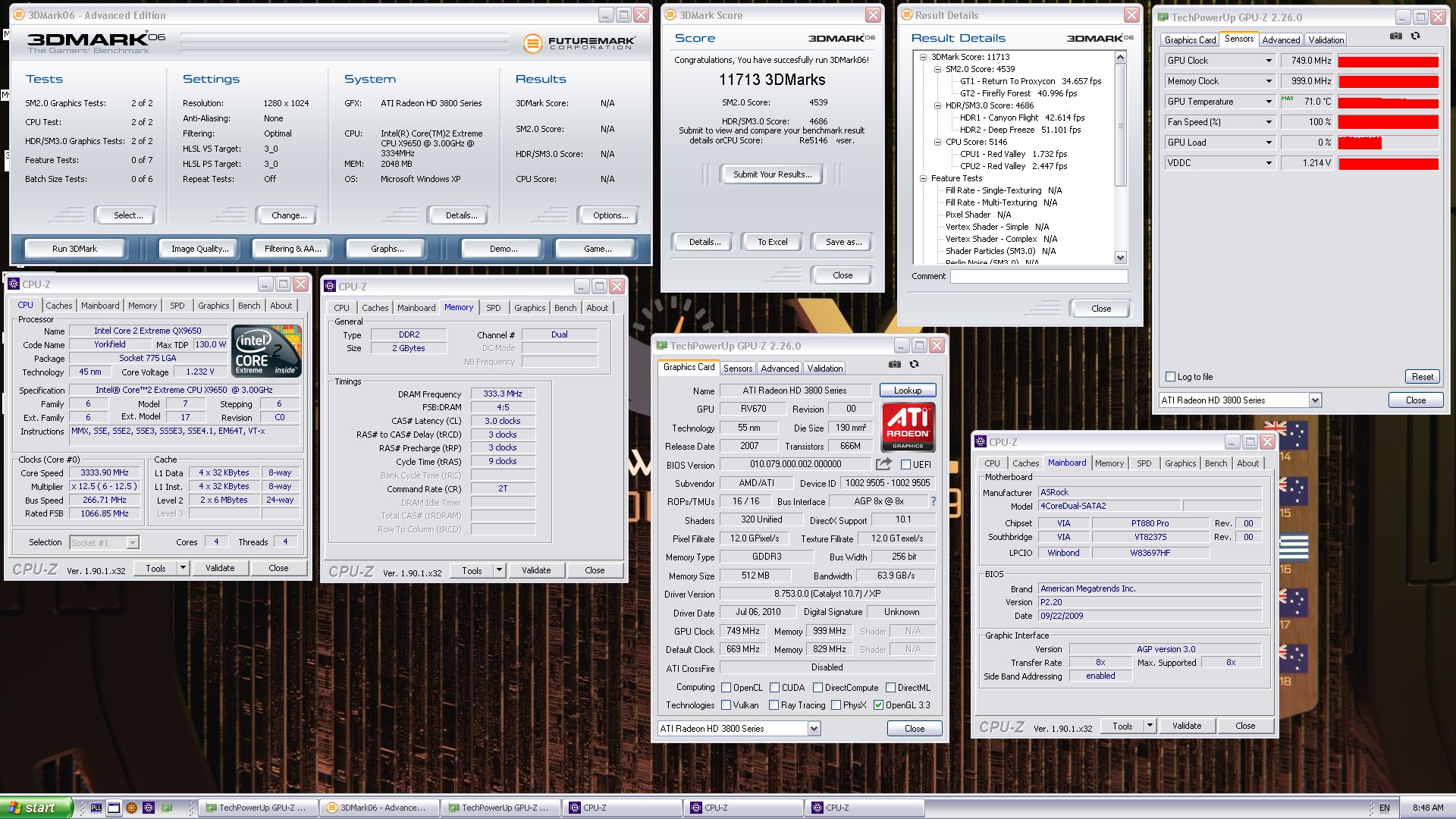The image size is (1456, 819).
Task: Click the EN language indicator in tray
Action: (x=1384, y=808)
